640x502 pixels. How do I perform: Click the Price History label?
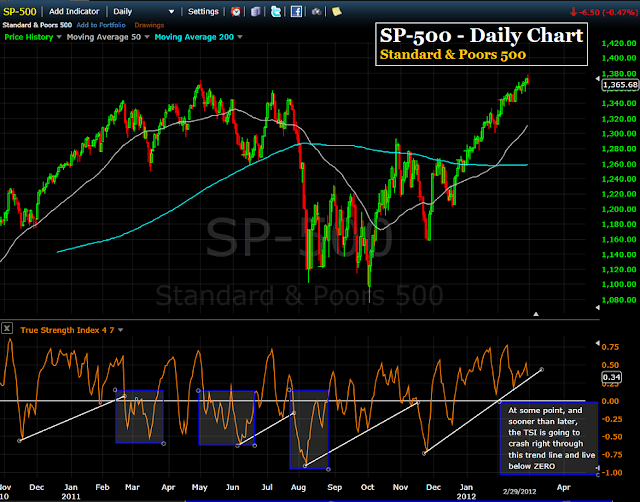click(29, 37)
